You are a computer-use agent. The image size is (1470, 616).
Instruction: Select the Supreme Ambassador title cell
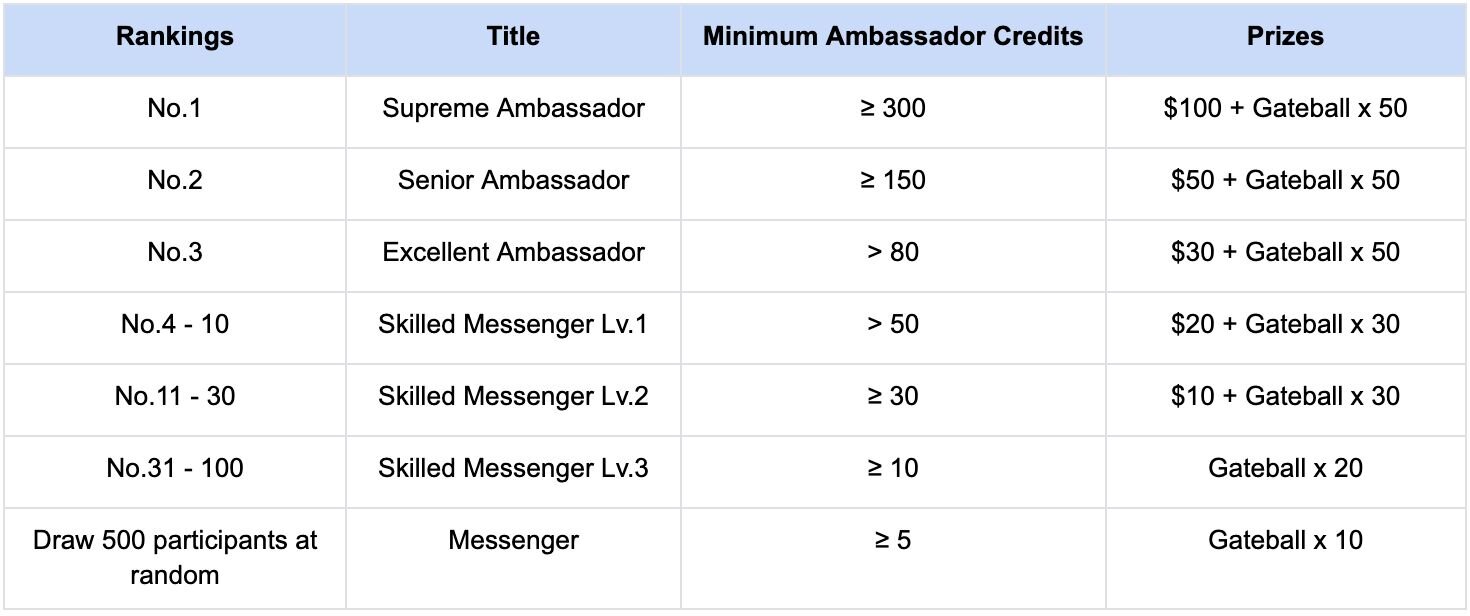coord(513,109)
